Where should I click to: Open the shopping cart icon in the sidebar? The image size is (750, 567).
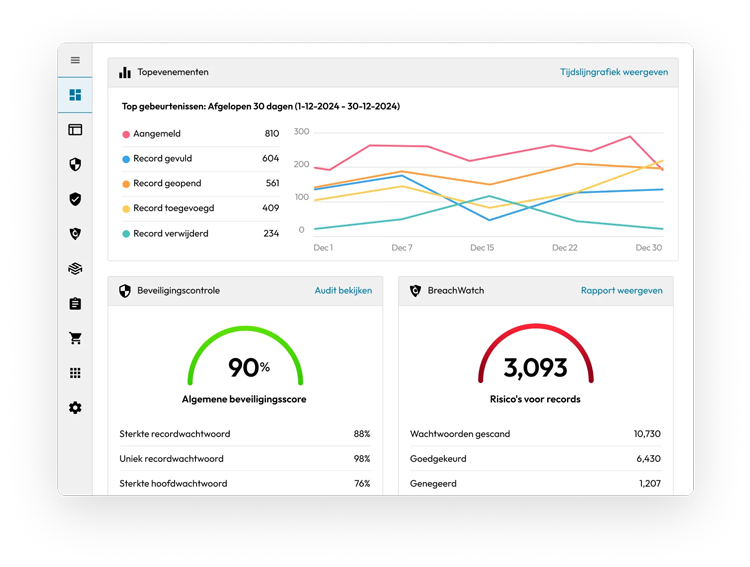(75, 338)
